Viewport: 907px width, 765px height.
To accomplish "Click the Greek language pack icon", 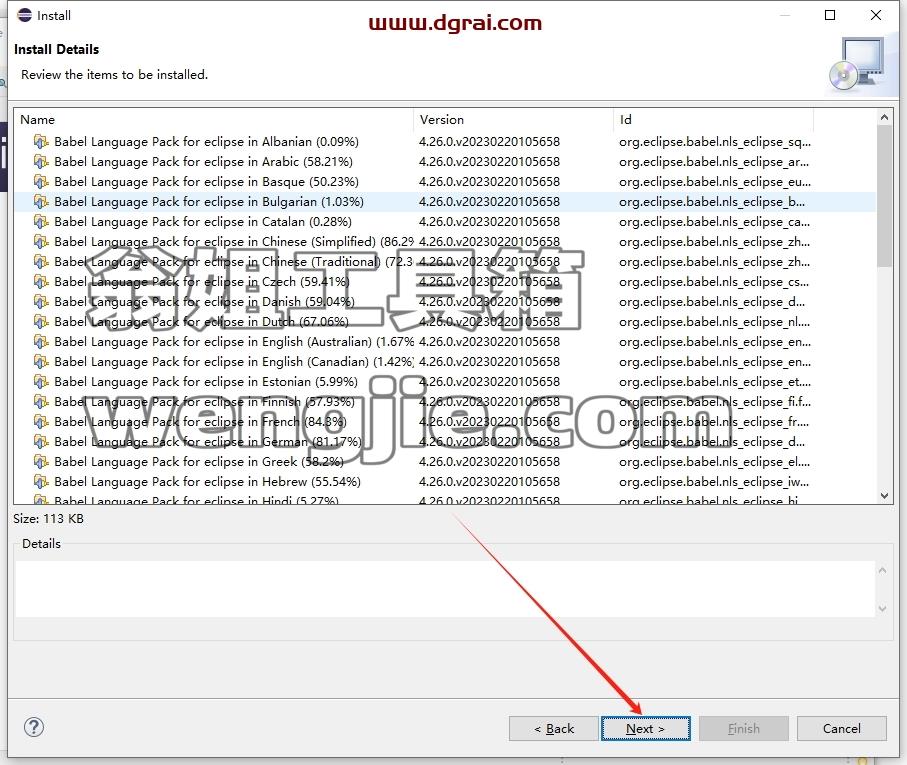I will (41, 461).
